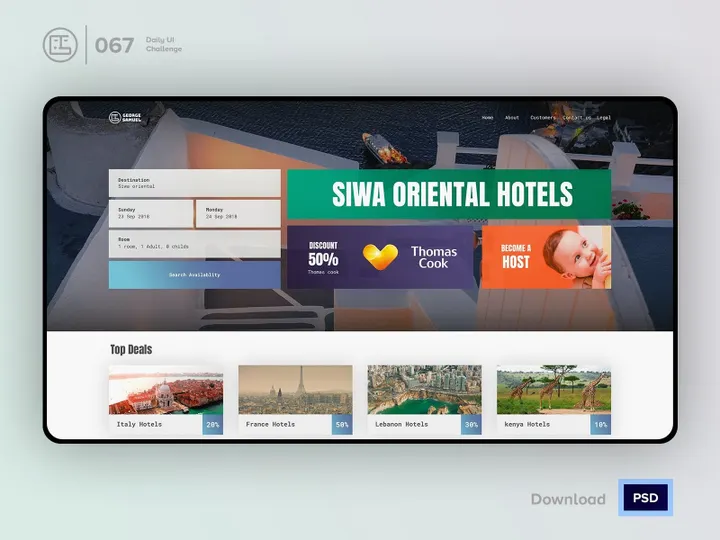Click the Top Deals heading
Screen dimensions: 720x540
(131, 349)
